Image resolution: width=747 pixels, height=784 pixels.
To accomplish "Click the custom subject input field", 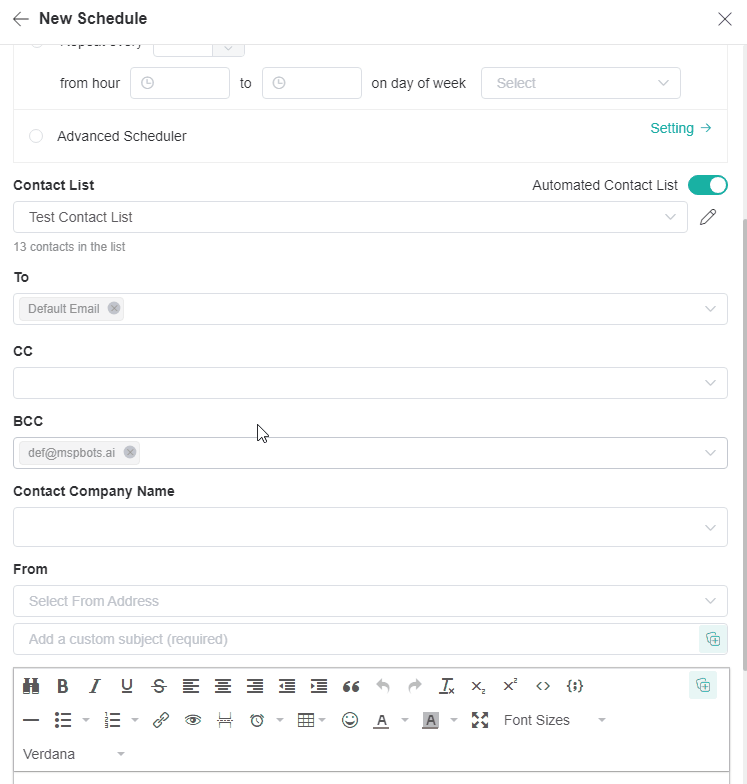I will pos(355,639).
